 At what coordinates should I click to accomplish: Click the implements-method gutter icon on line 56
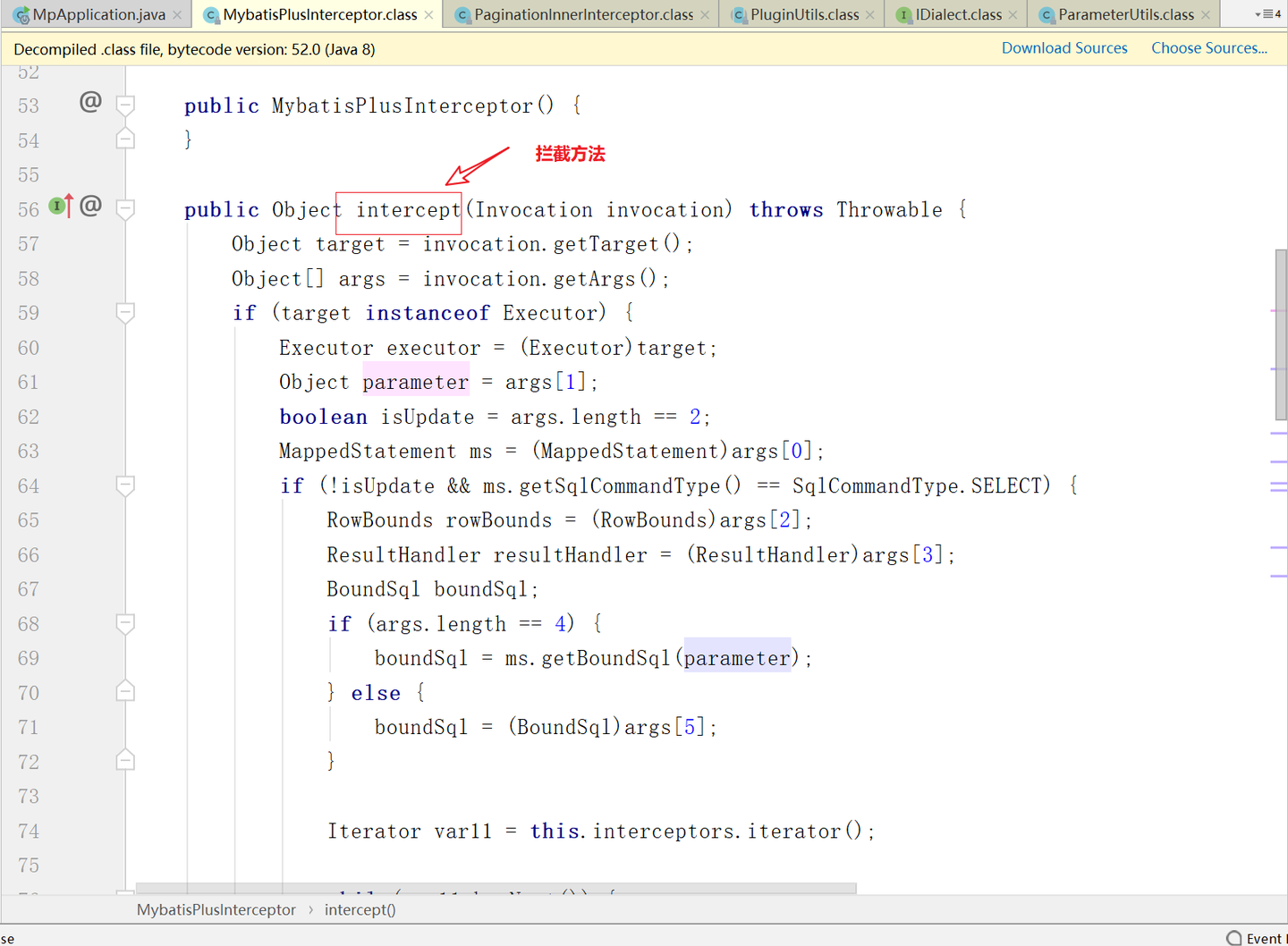61,207
